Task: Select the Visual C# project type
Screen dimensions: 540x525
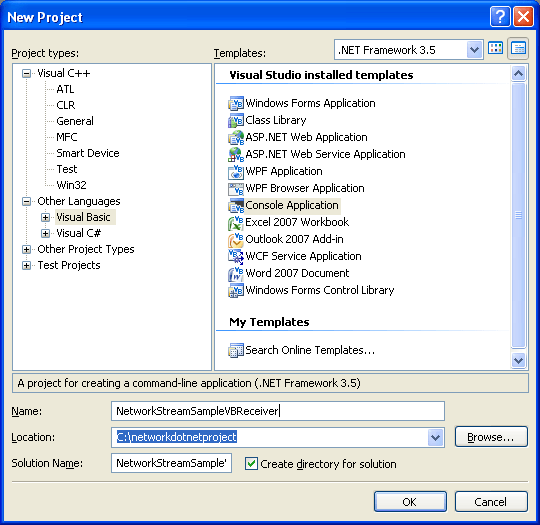Action: (x=79, y=233)
